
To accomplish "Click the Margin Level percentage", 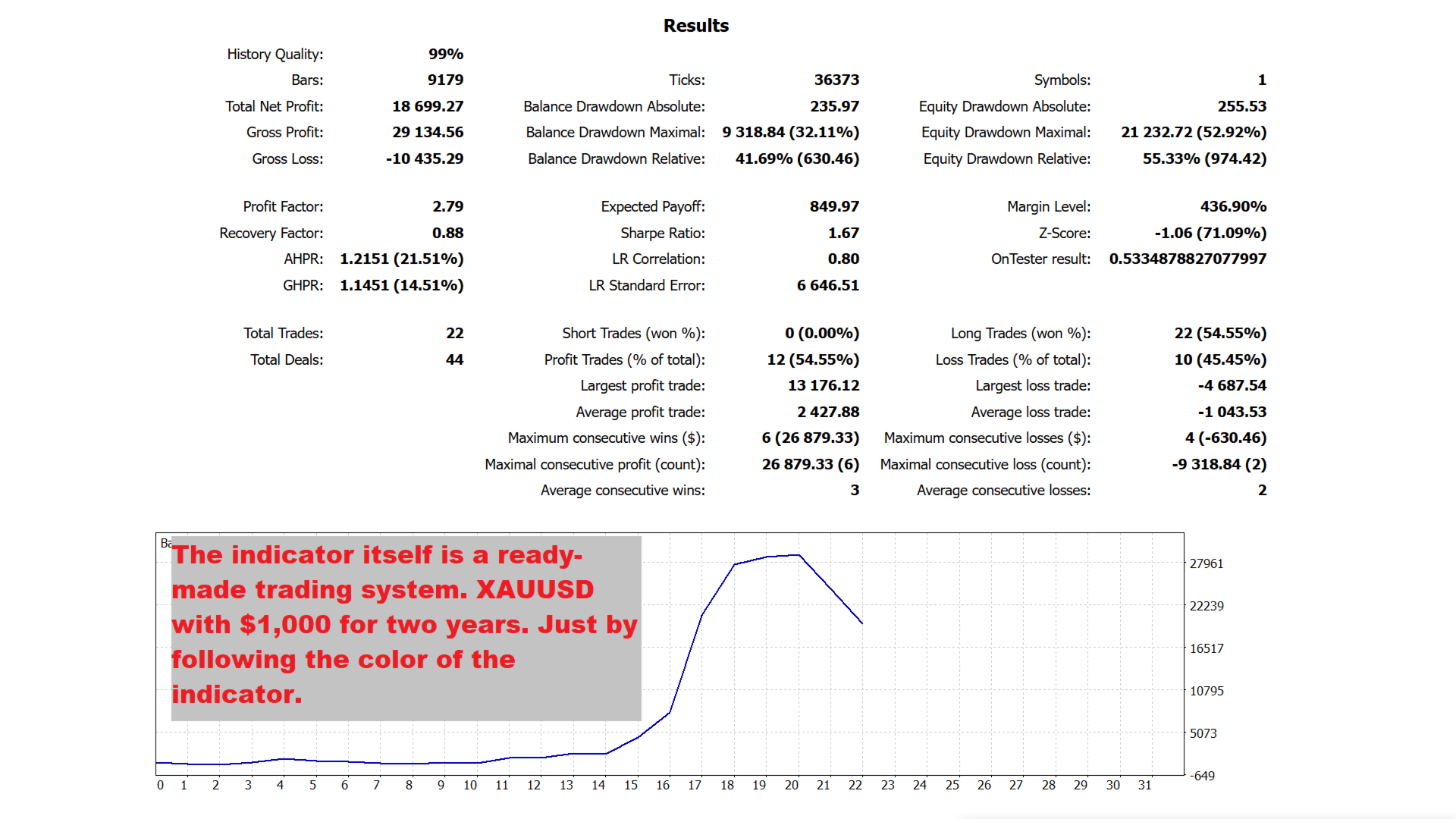I will 1233,206.
